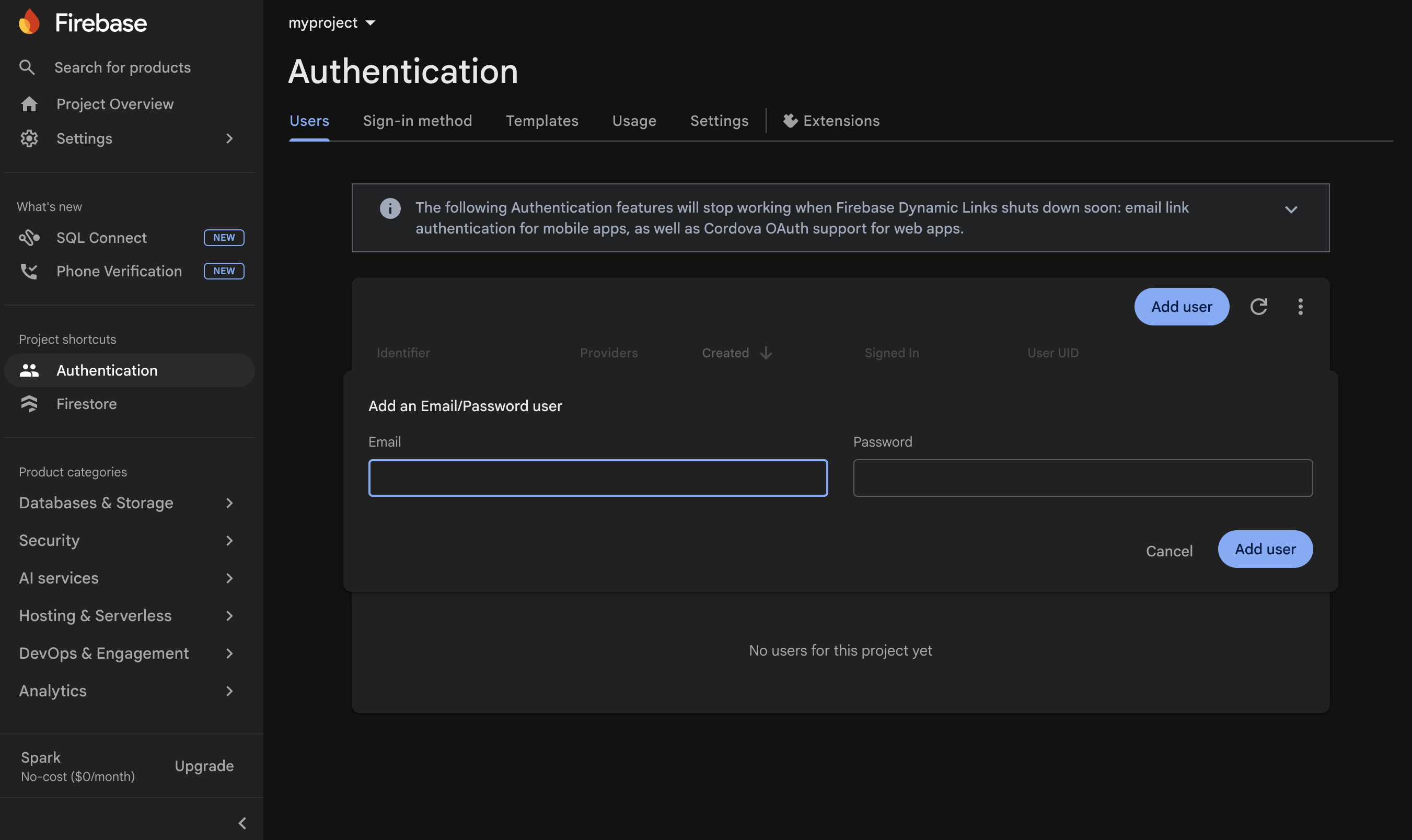Image resolution: width=1412 pixels, height=840 pixels.
Task: Open the Usage tab
Action: click(x=634, y=121)
